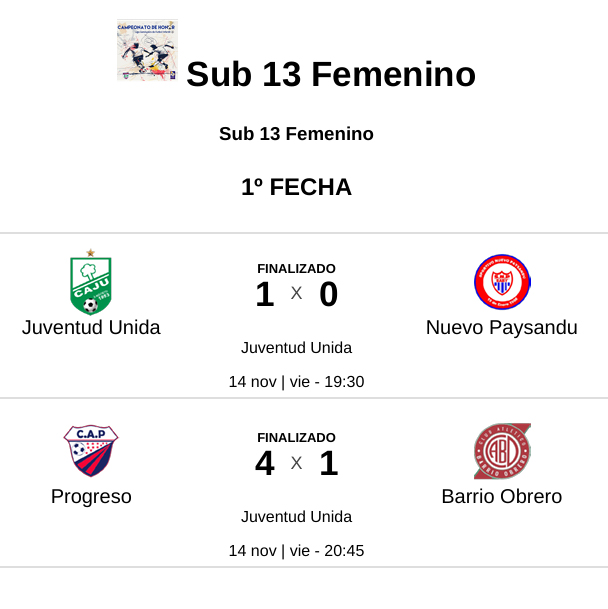608x609 pixels.
Task: Open the Juventud Unida team name link
Action: click(91, 327)
